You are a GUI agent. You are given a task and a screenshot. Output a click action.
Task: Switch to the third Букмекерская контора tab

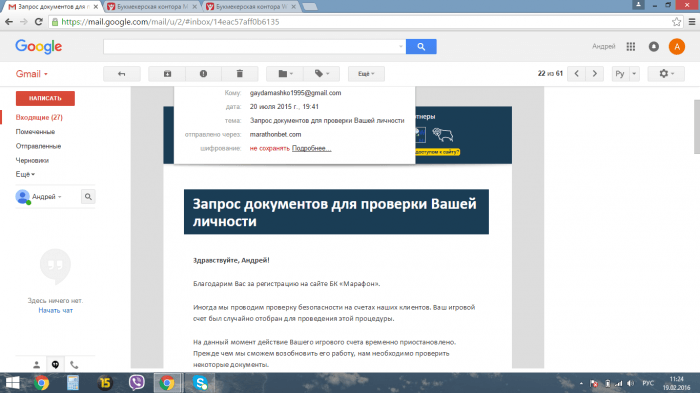click(251, 7)
